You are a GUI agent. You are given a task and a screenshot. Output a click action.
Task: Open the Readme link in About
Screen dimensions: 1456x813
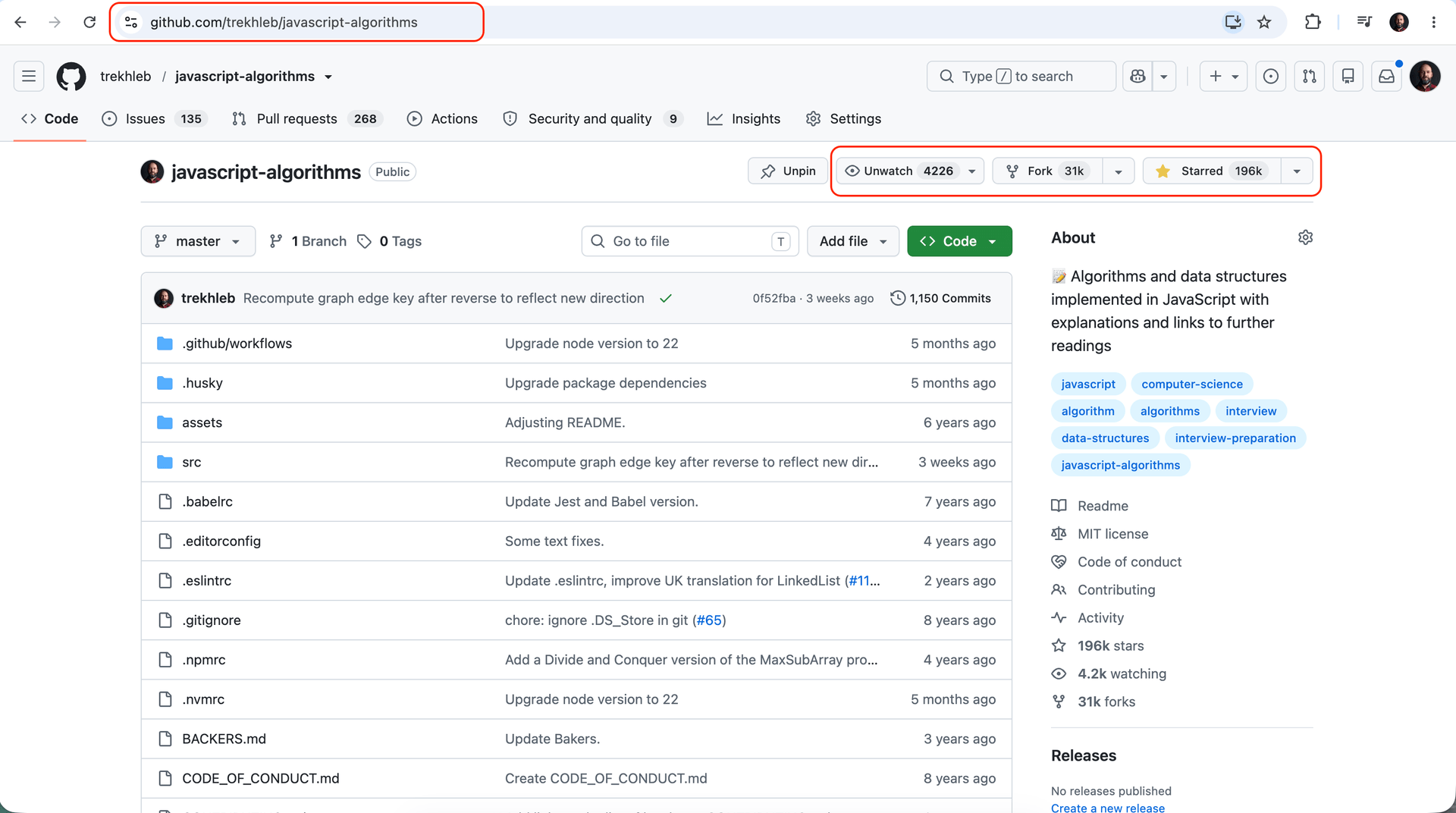[x=1103, y=506]
